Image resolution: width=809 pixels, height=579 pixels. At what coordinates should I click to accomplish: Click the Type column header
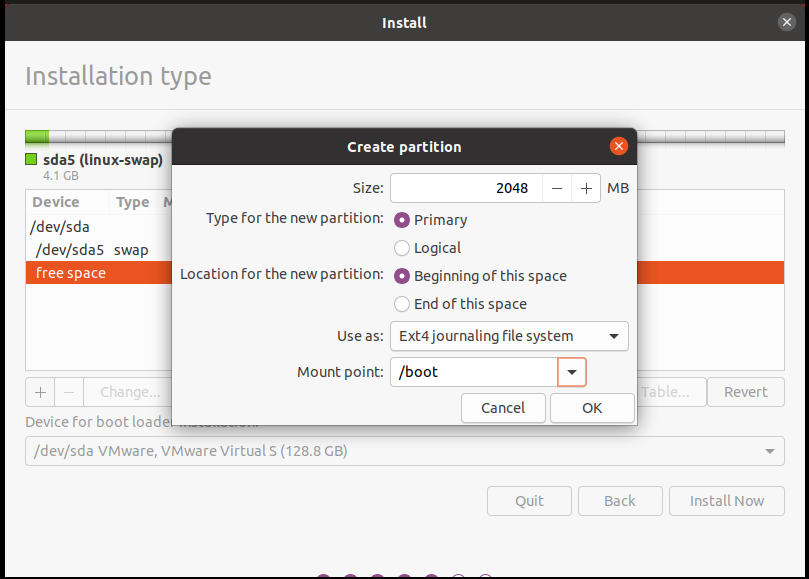[132, 202]
